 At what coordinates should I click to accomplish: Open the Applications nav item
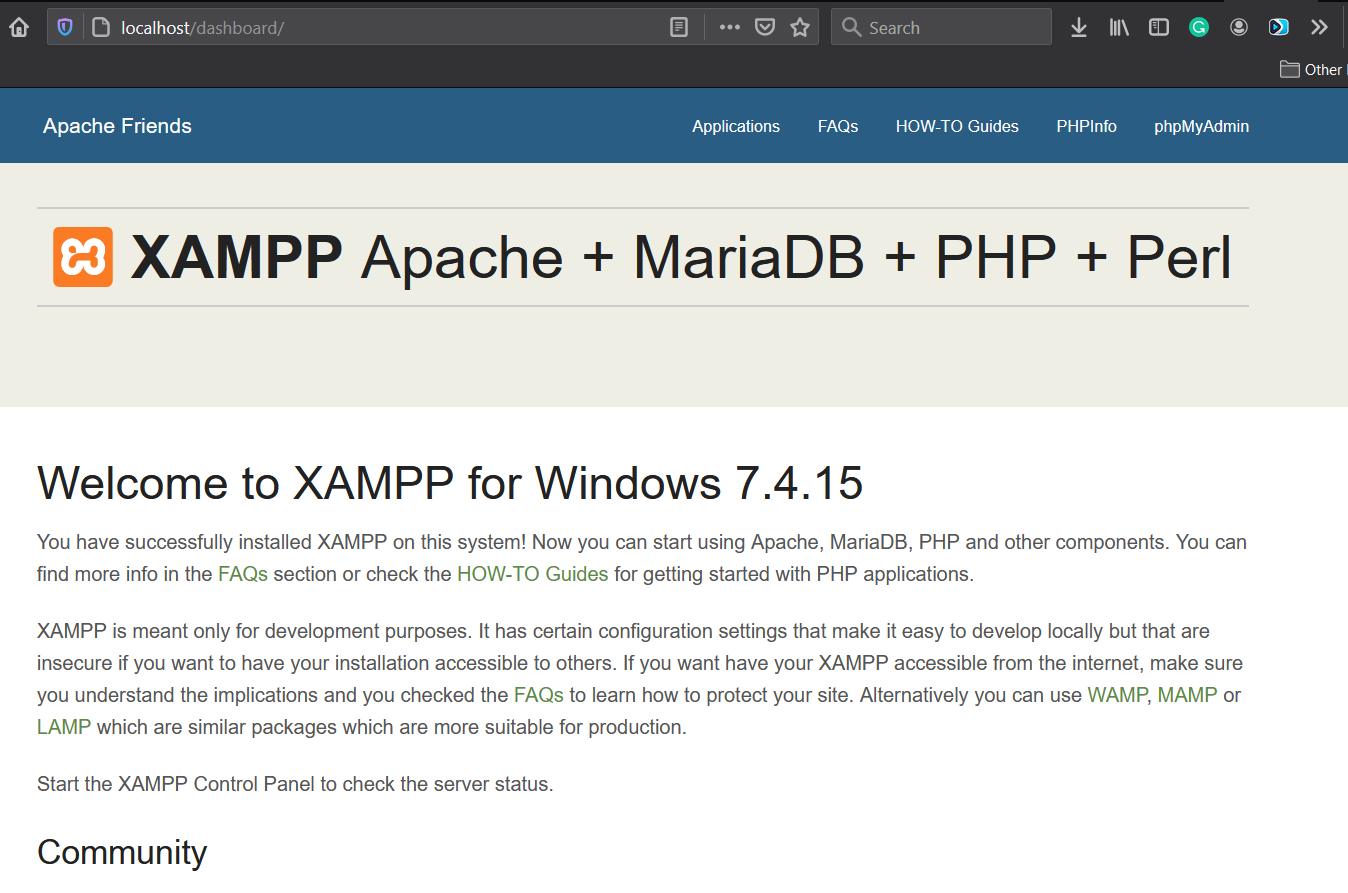click(x=736, y=127)
